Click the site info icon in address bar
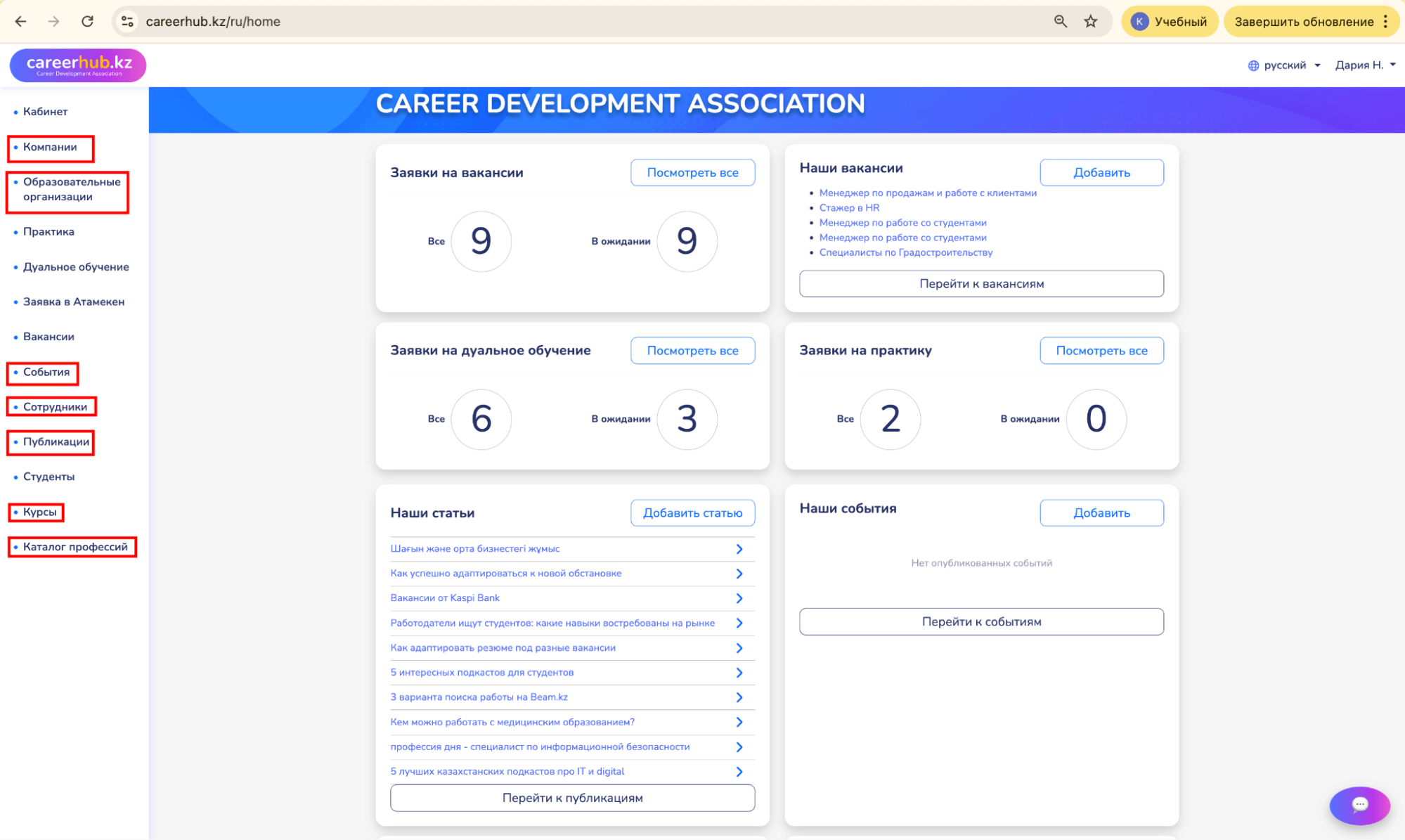This screenshot has height=840, width=1405. (127, 21)
